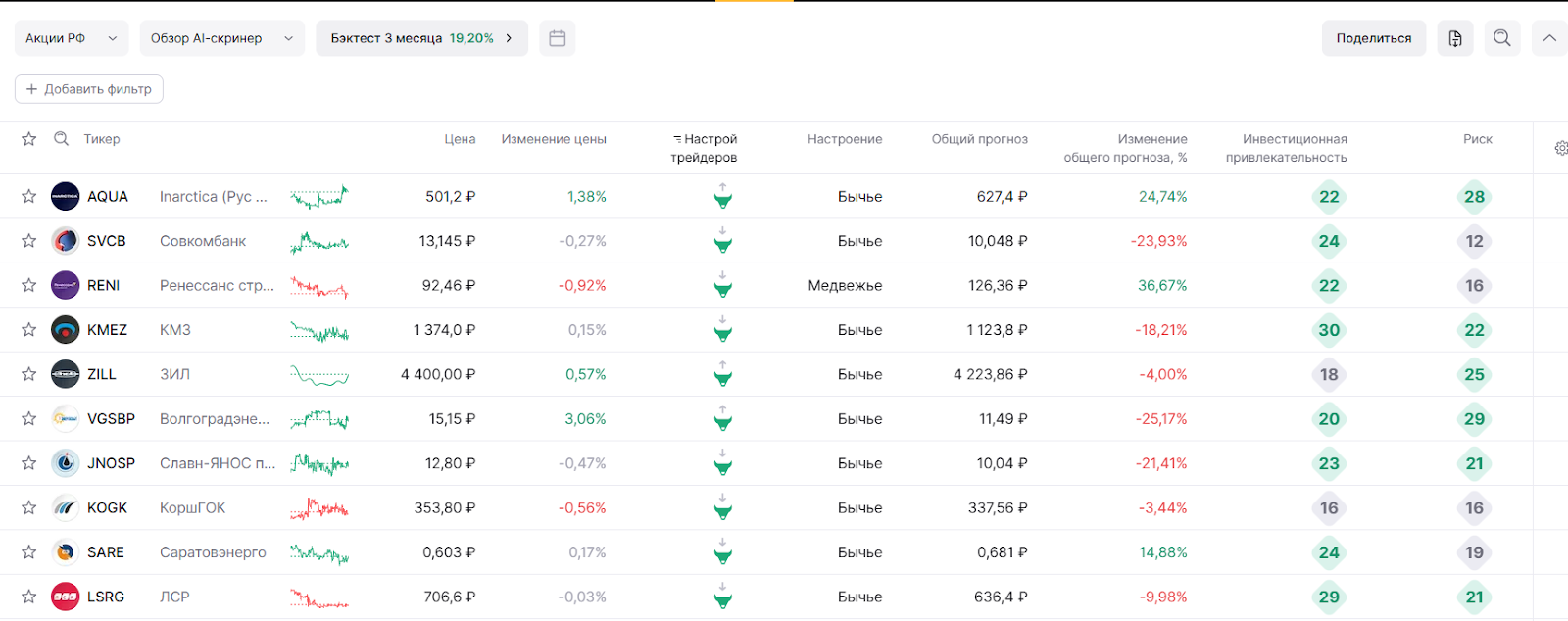This screenshot has width=1568, height=621.
Task: Click the 627,4 ₽ forecast value
Action: point(1002,196)
